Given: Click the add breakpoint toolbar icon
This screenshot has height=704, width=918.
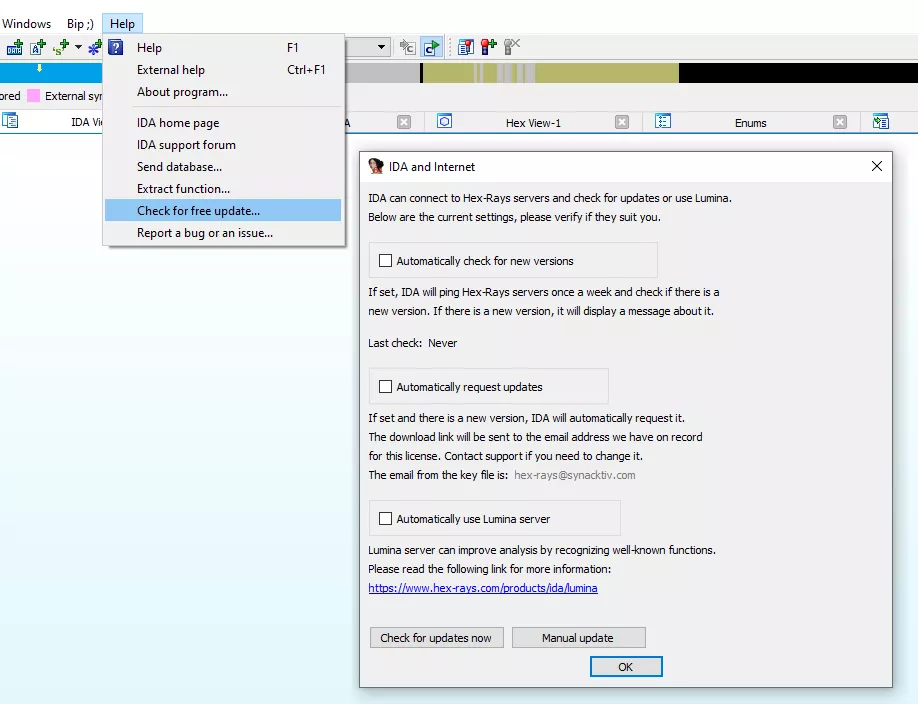Looking at the screenshot, I should [x=488, y=47].
